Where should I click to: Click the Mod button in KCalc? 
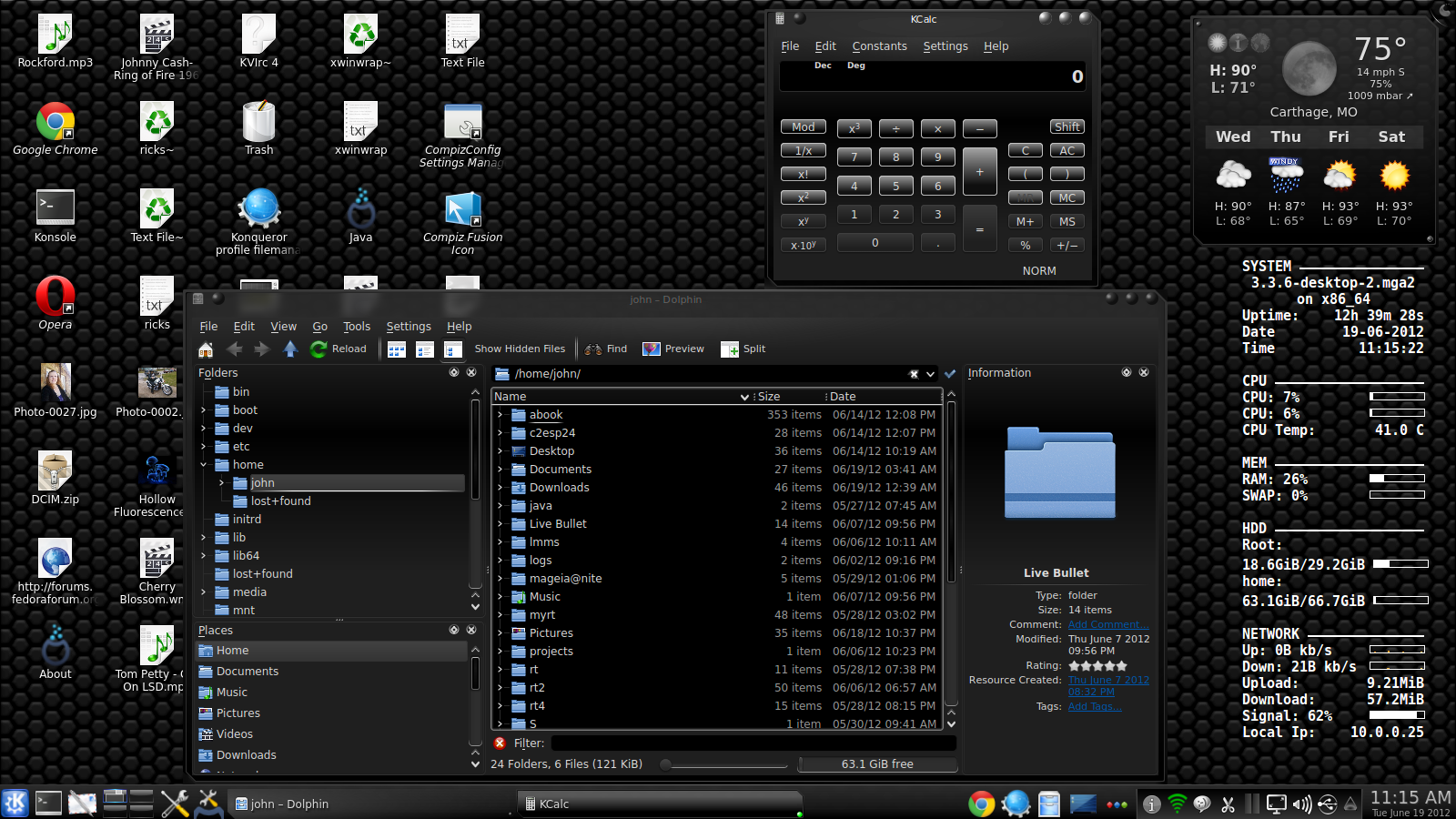pyautogui.click(x=804, y=127)
